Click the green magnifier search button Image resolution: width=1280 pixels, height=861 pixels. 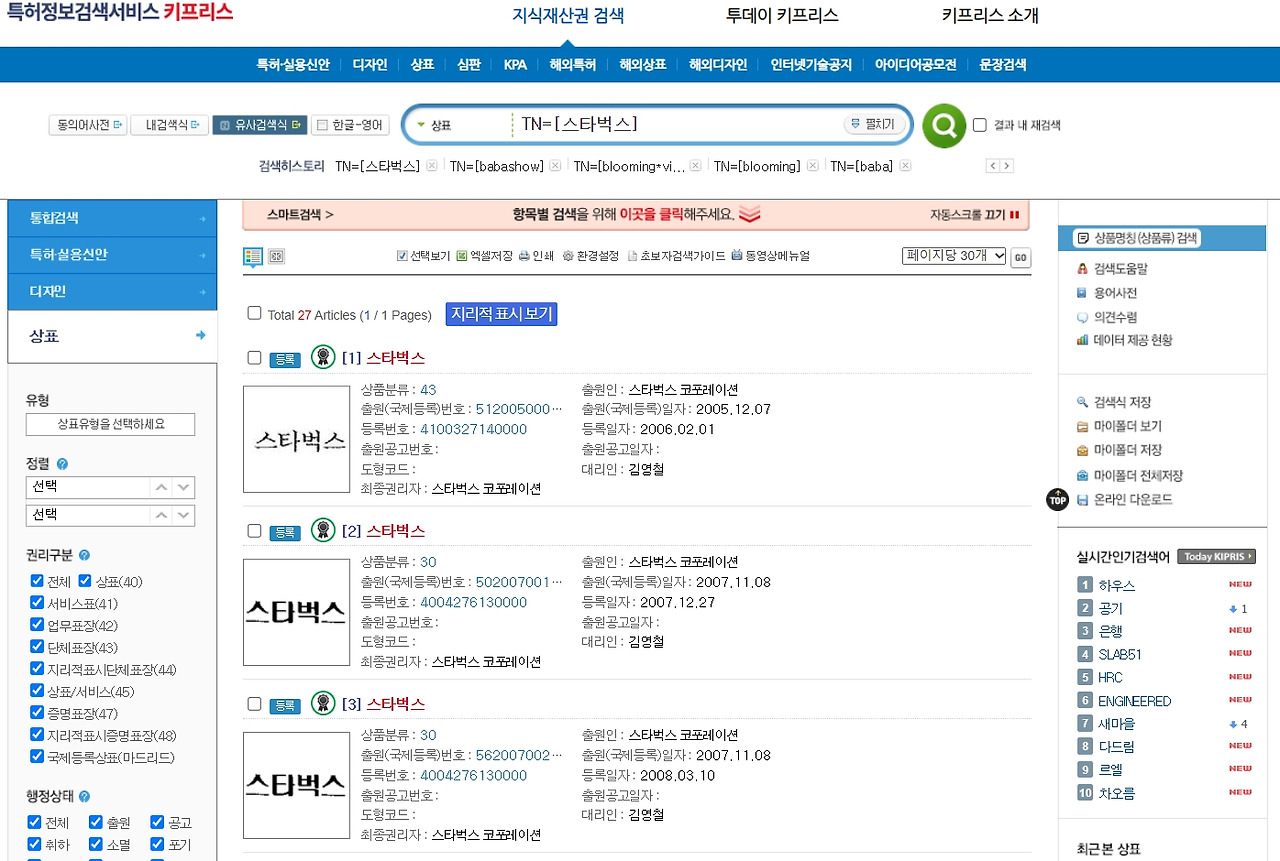[x=944, y=125]
